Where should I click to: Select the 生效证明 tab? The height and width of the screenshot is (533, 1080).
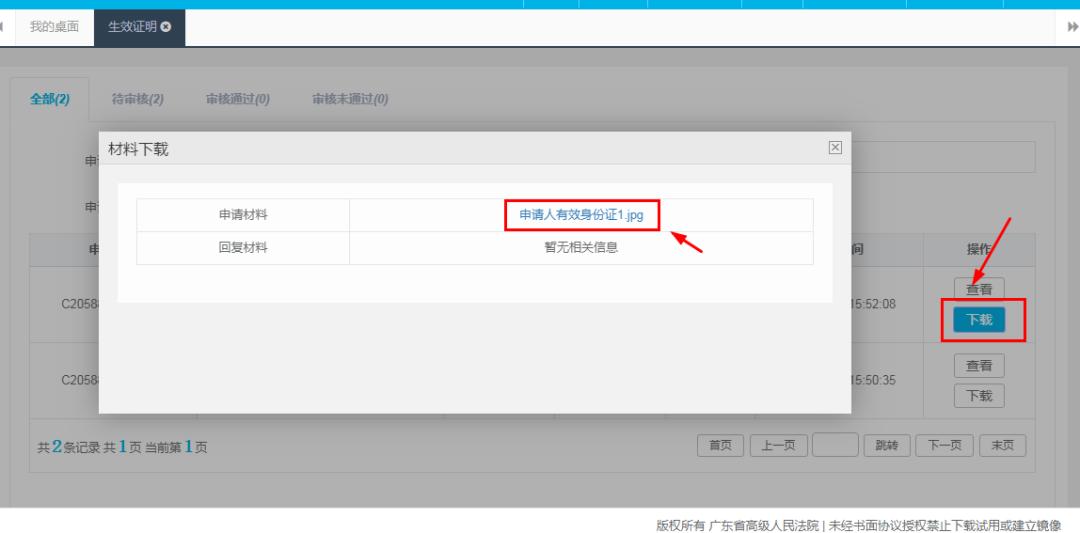coord(132,27)
